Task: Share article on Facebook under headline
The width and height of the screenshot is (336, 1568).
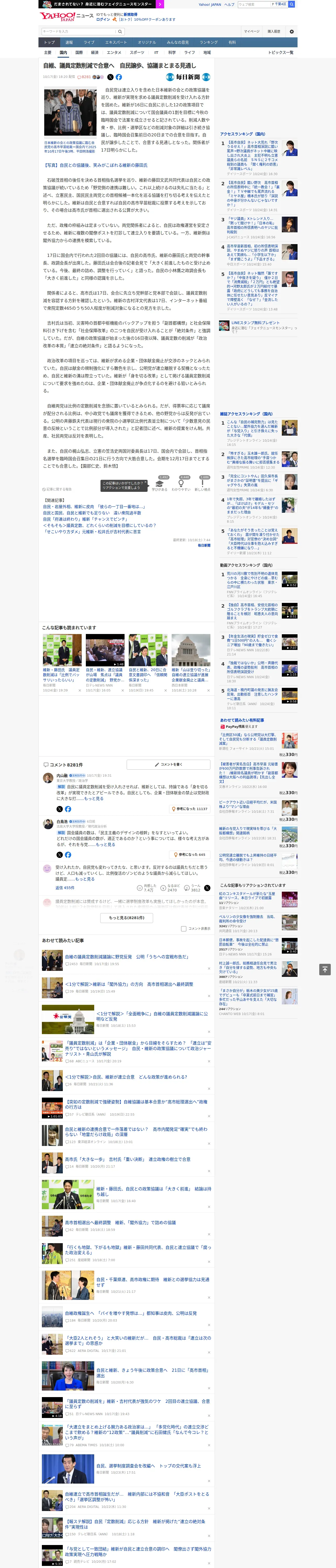Action: 119,77
